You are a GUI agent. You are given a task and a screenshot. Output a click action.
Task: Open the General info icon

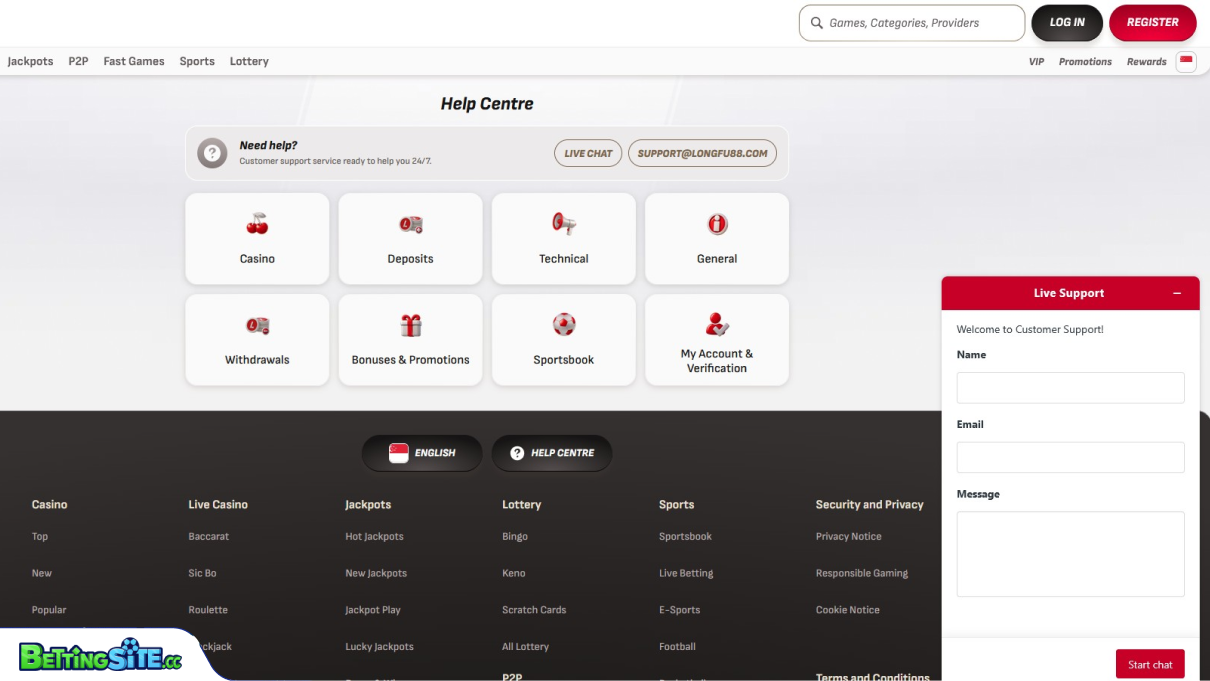717,224
